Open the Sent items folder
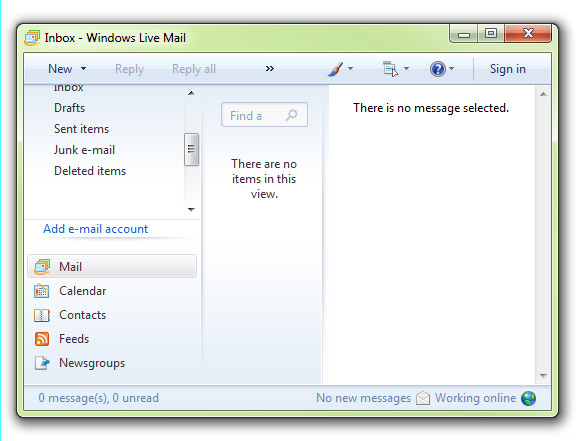The width and height of the screenshot is (578, 441). pyautogui.click(x=81, y=129)
